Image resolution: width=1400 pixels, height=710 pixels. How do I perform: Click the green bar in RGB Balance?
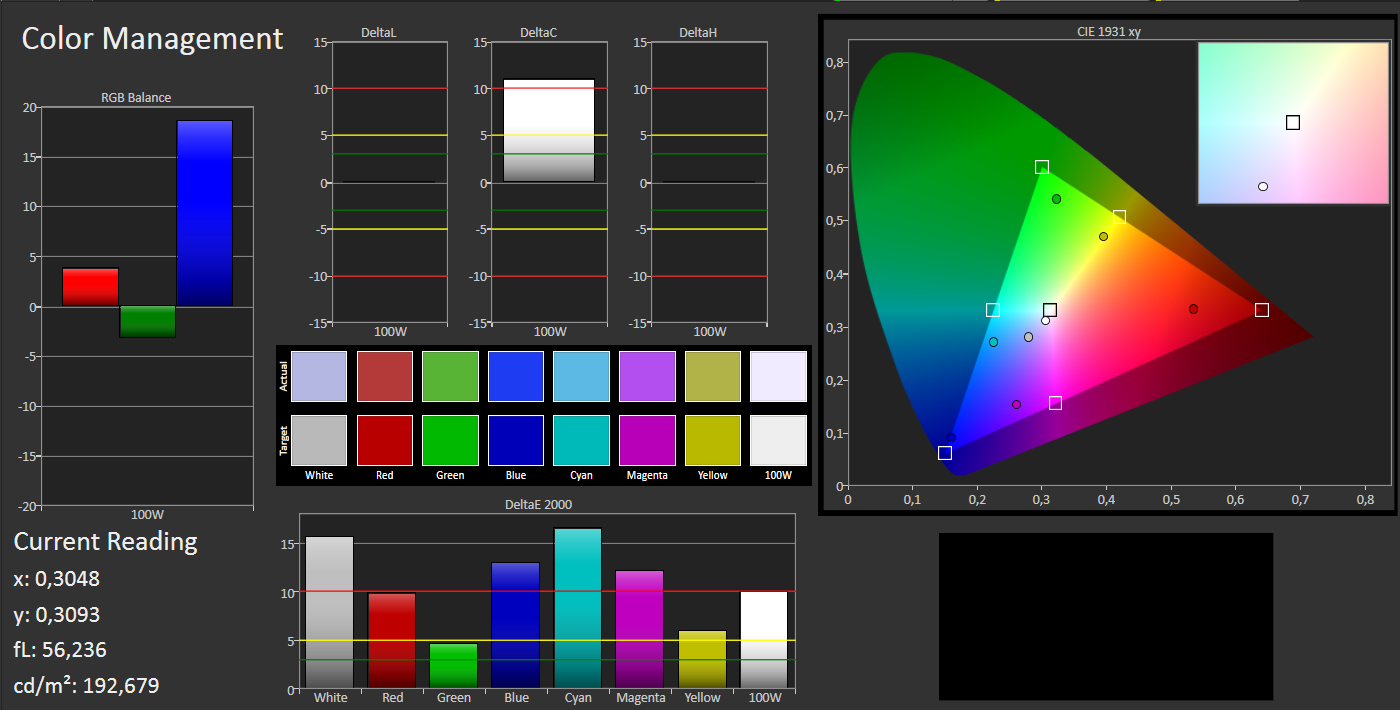coord(147,321)
